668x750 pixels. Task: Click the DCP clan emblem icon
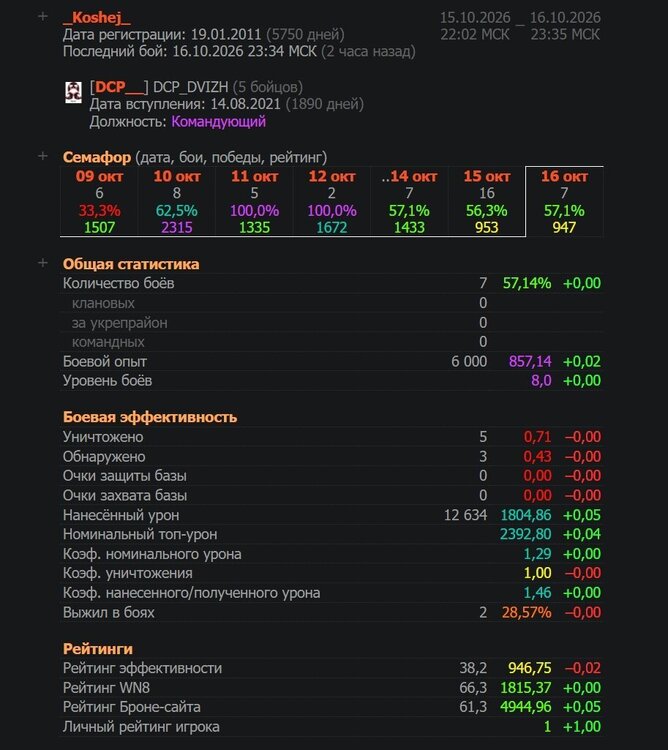74,92
